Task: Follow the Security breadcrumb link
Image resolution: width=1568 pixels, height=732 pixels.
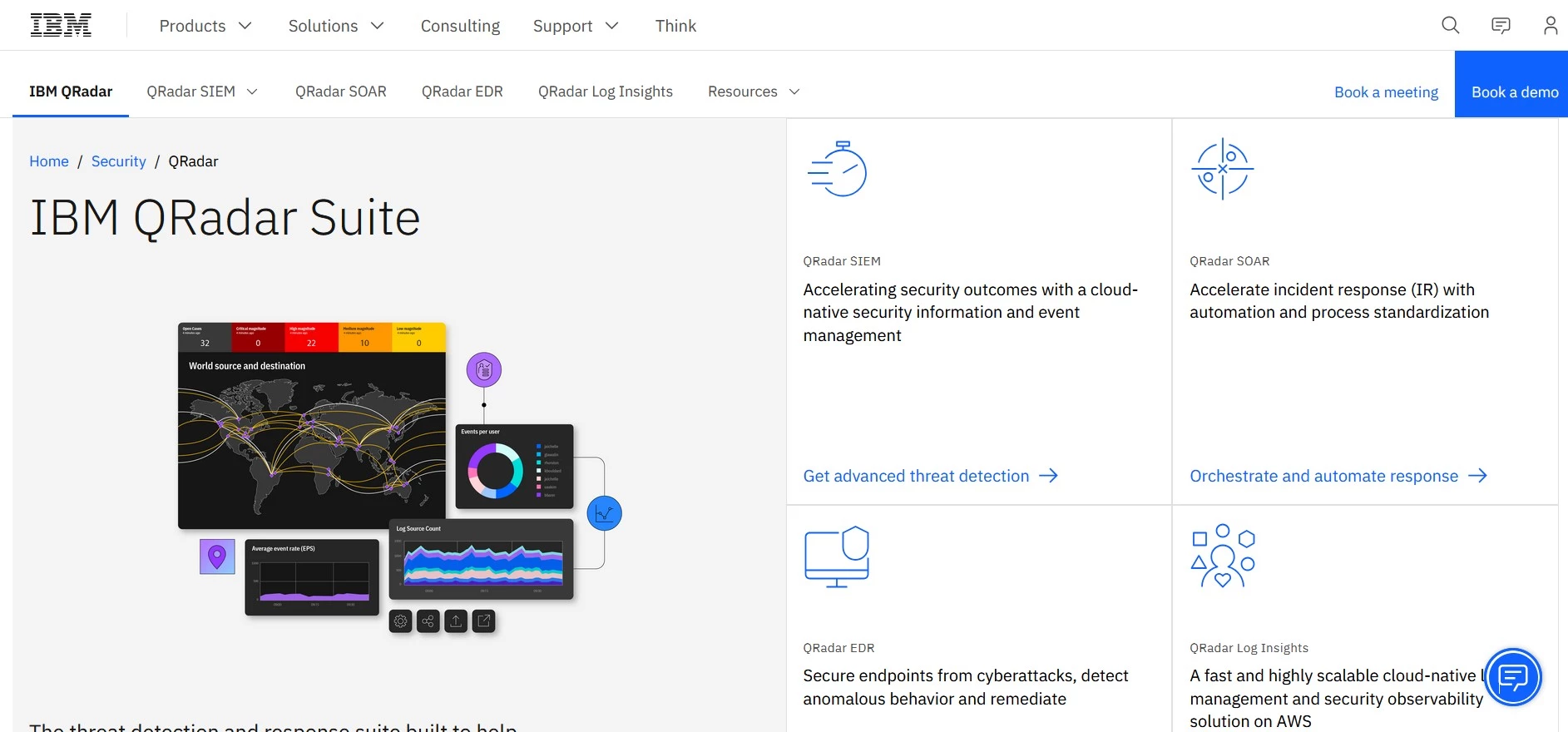Action: [118, 161]
